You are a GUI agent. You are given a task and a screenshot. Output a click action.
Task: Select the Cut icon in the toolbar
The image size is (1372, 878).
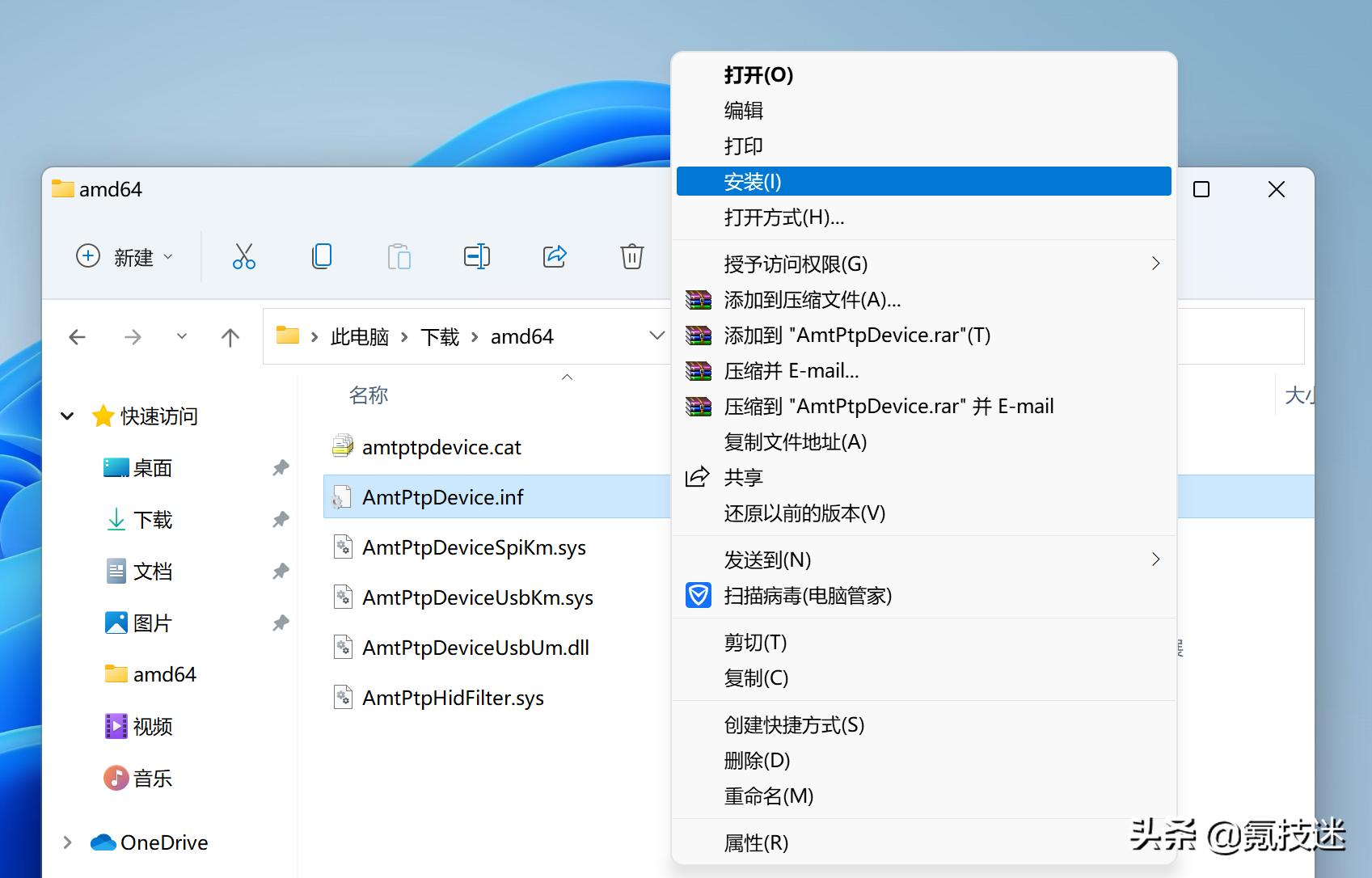(x=243, y=256)
